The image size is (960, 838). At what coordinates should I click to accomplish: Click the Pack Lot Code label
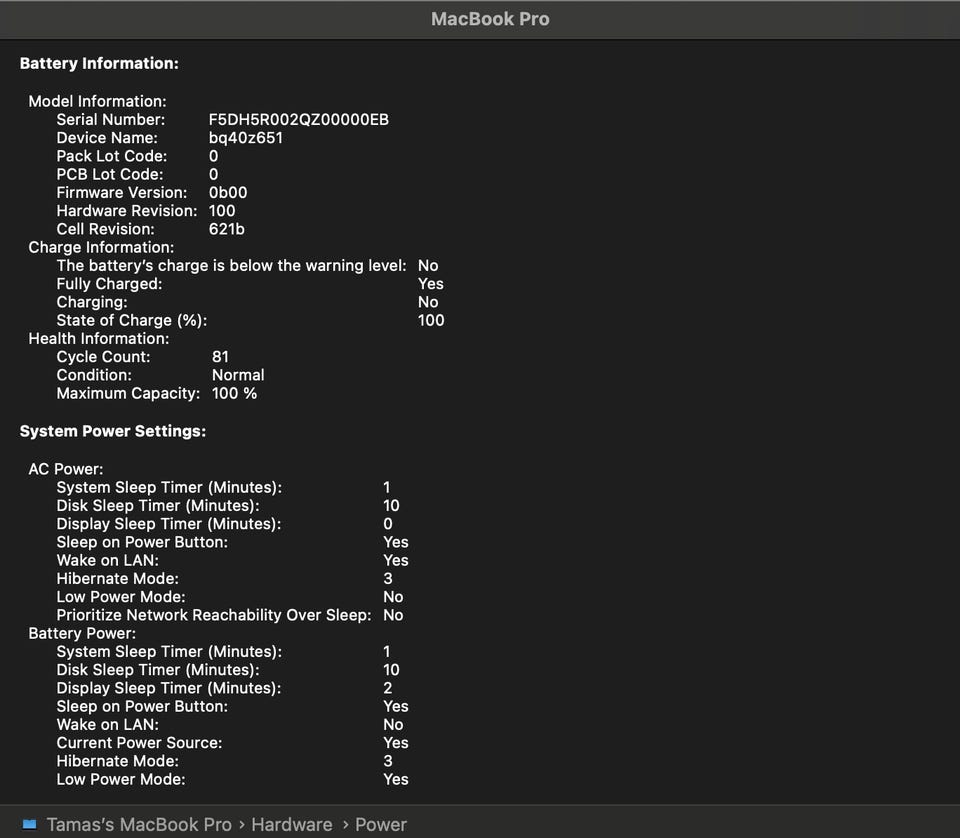(111, 156)
